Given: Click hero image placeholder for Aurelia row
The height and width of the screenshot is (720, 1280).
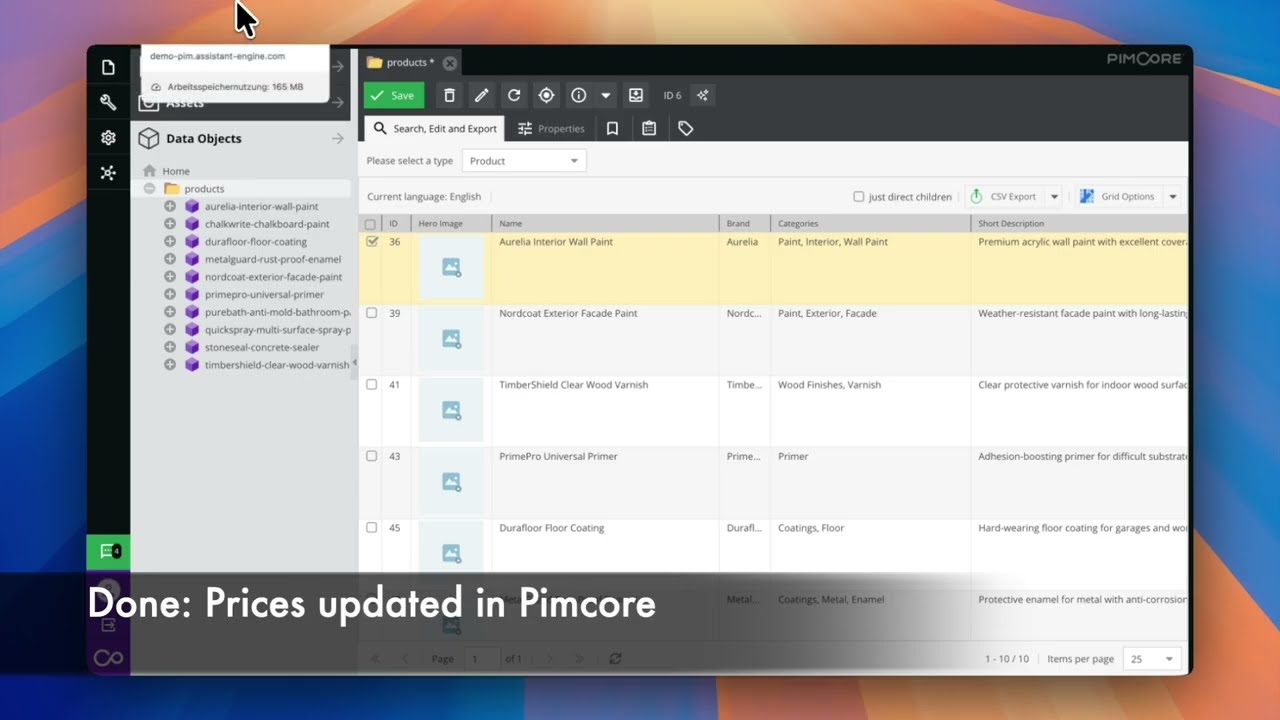Looking at the screenshot, I should (x=451, y=267).
